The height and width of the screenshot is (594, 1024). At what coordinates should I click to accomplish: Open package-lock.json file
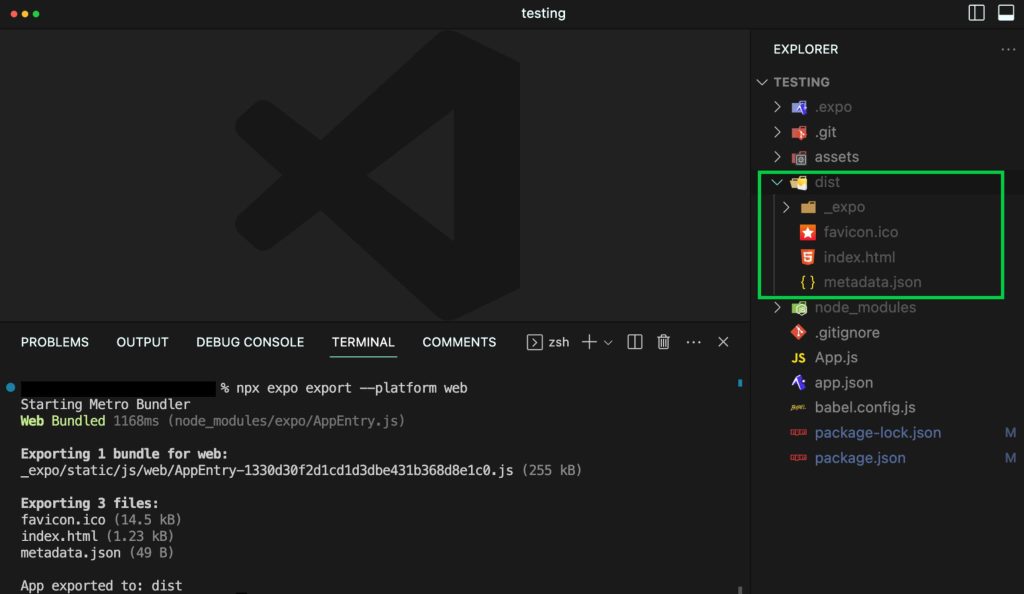(x=878, y=433)
